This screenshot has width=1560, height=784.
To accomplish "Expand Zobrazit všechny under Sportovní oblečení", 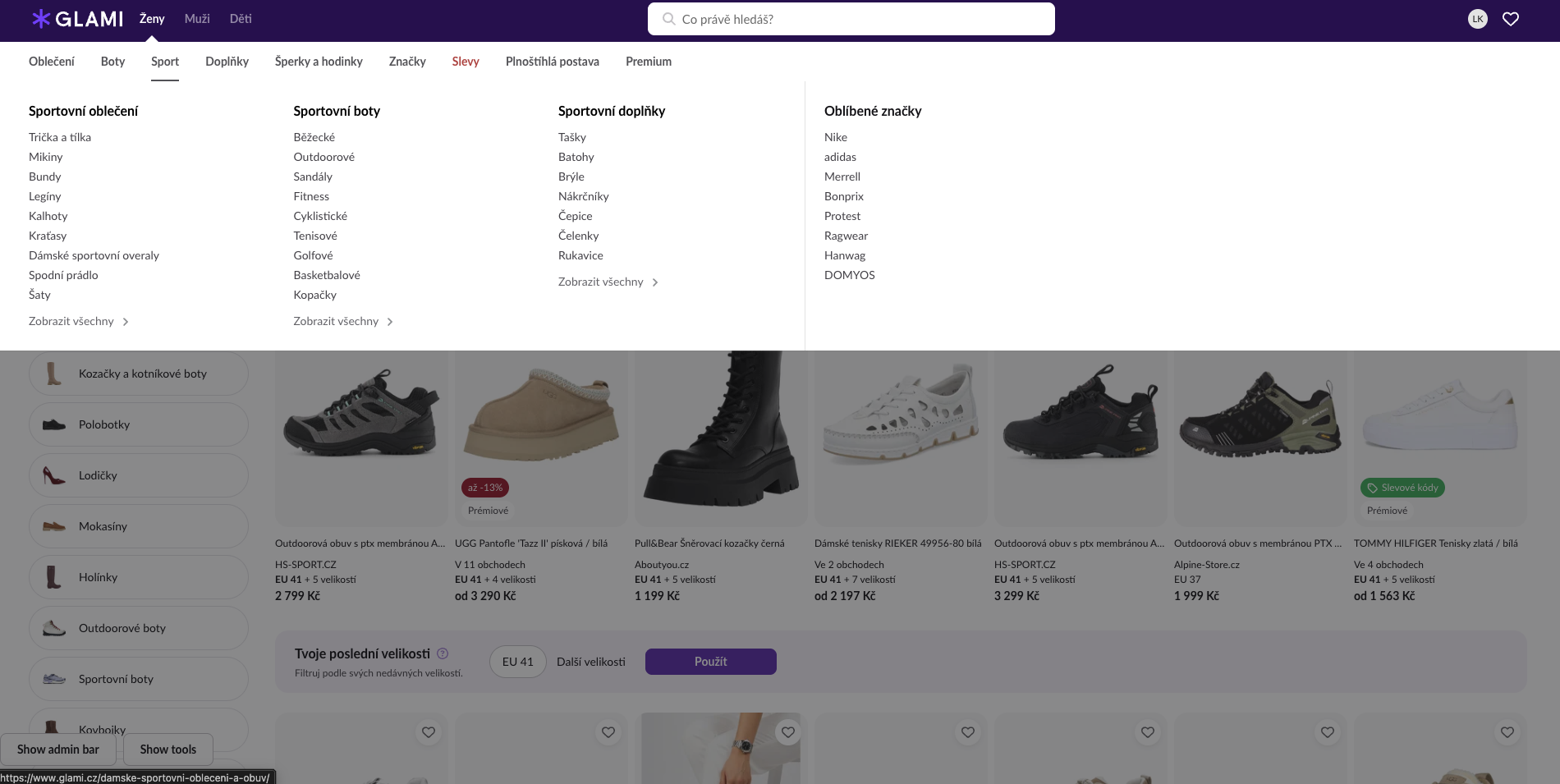I will tap(79, 321).
